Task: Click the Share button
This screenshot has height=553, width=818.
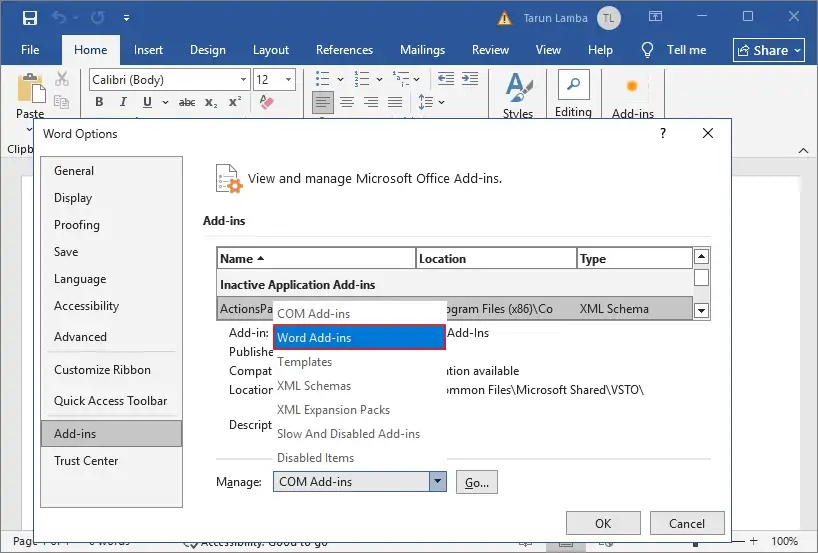Action: point(768,50)
